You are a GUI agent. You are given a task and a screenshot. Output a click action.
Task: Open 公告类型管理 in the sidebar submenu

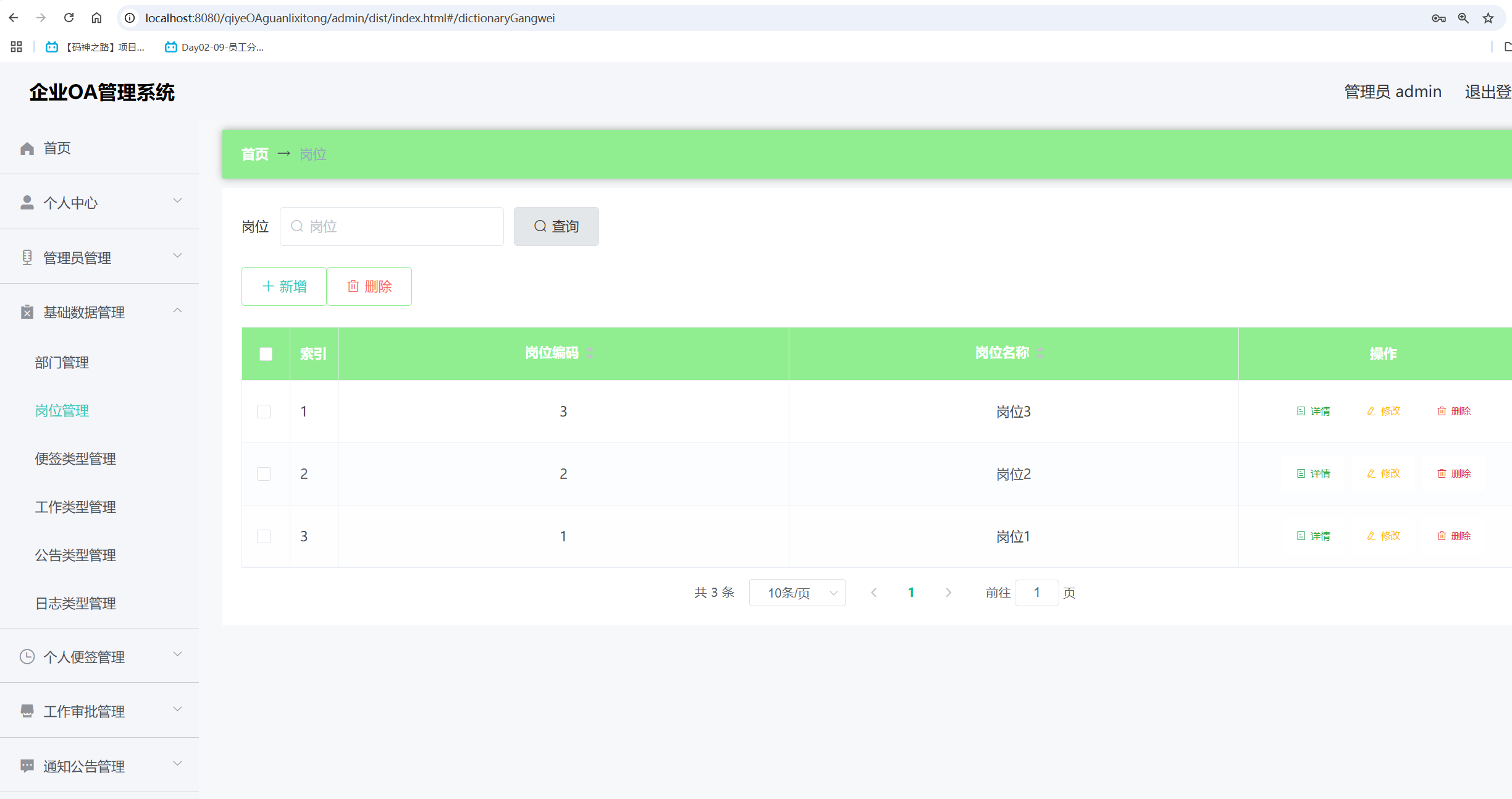click(75, 555)
